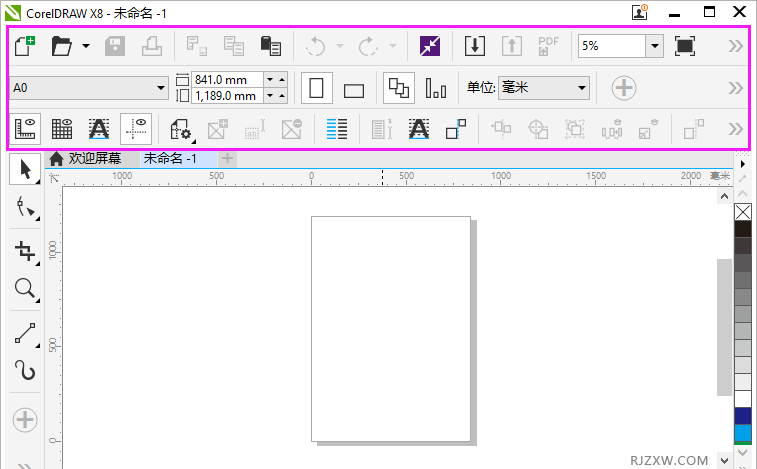This screenshot has height=469, width=757.
Task: Switch to the 未命名 -1 document tab
Action: tap(170, 158)
